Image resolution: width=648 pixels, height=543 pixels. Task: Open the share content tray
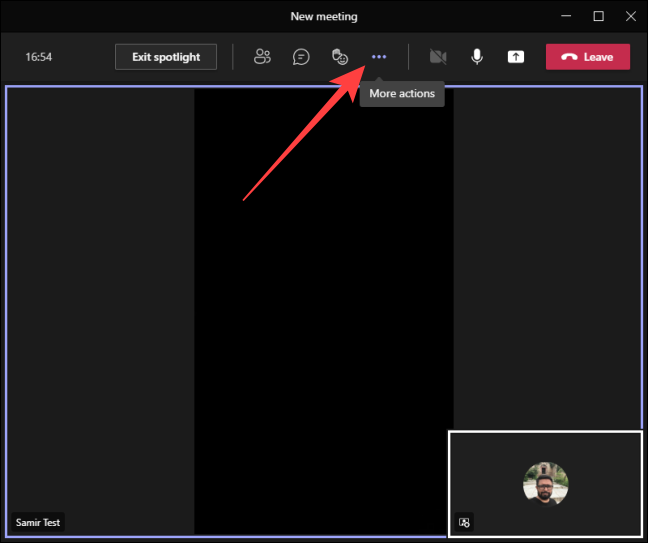point(516,57)
